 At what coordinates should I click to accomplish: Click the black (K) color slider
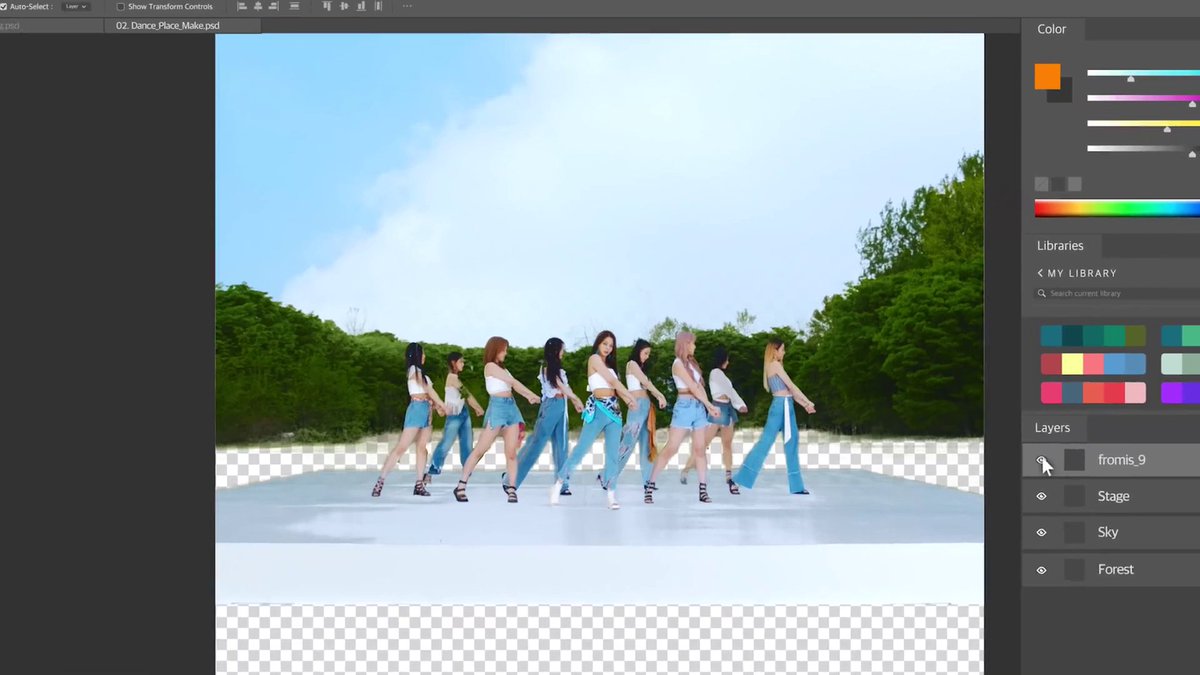(1143, 149)
